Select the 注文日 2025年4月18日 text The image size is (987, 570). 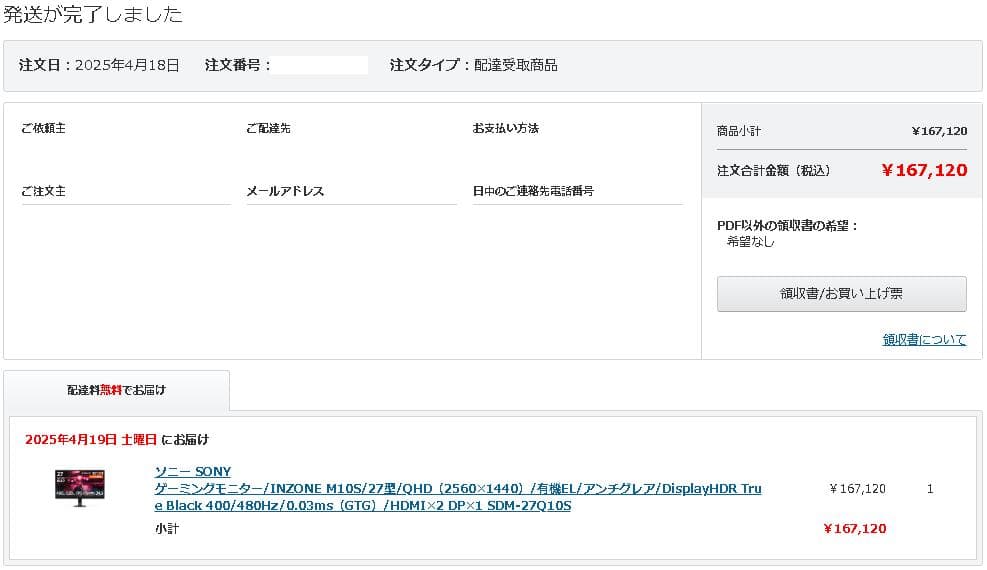[99, 65]
